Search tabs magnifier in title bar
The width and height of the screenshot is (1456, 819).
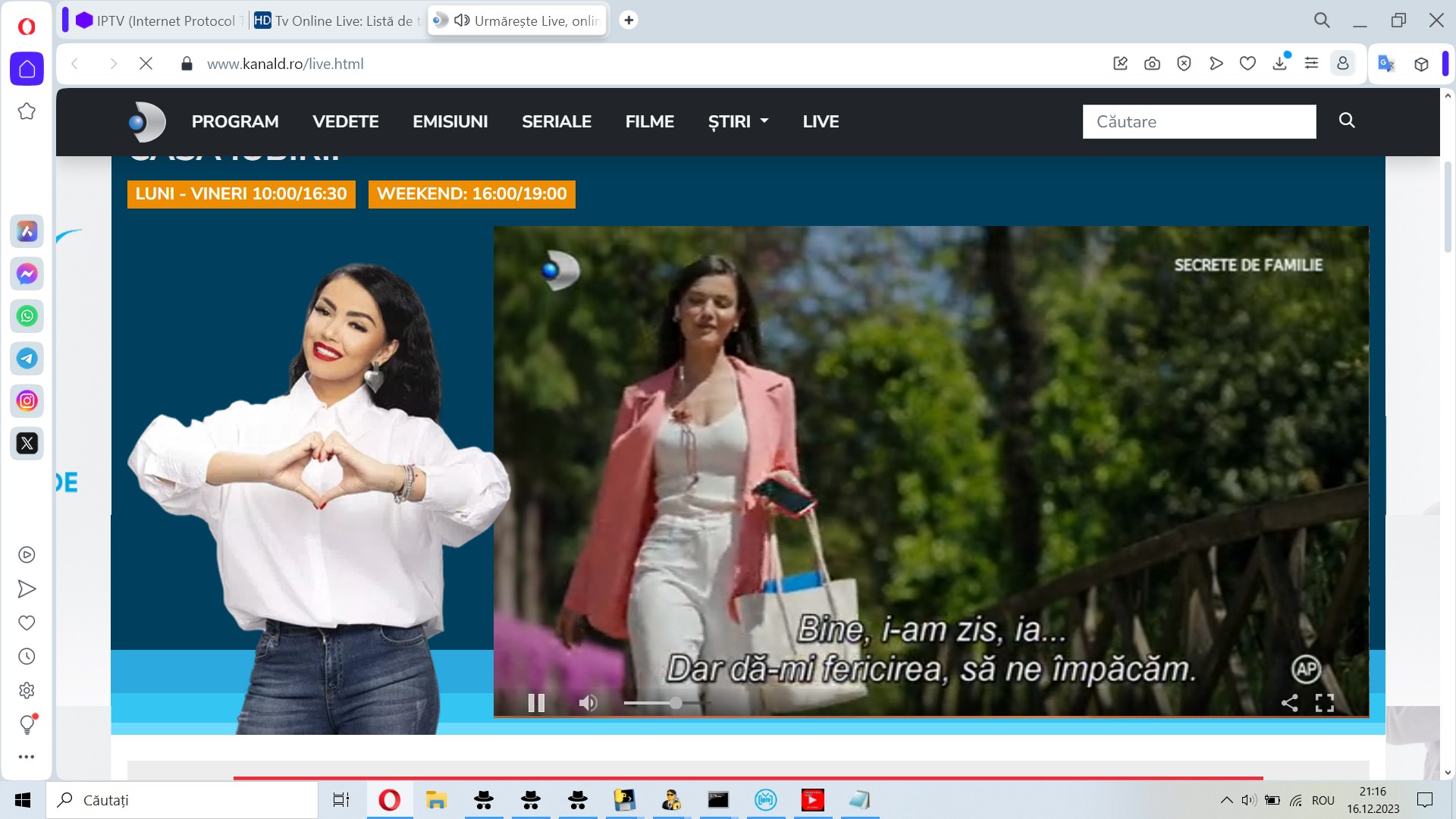pyautogui.click(x=1322, y=20)
